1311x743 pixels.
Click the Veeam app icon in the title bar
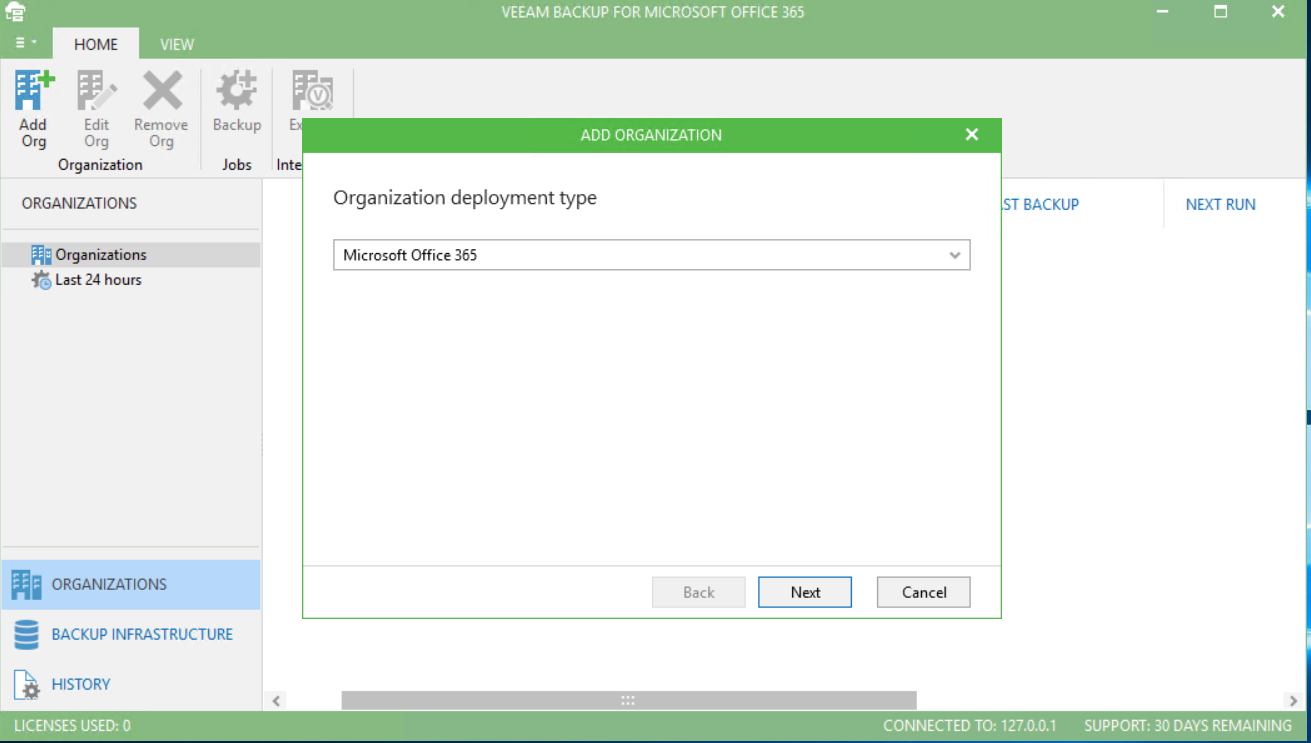pos(15,12)
